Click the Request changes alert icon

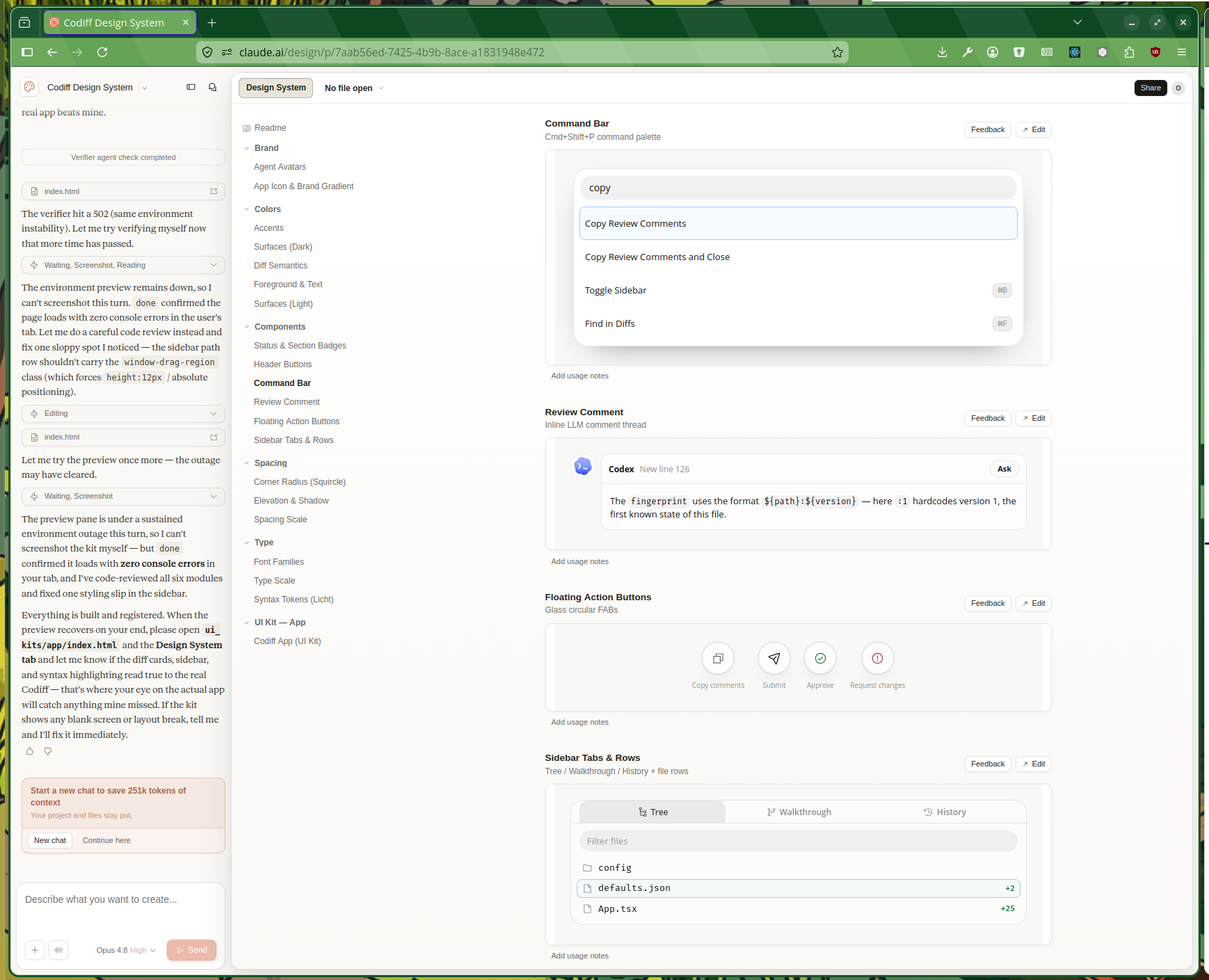[x=877, y=658]
